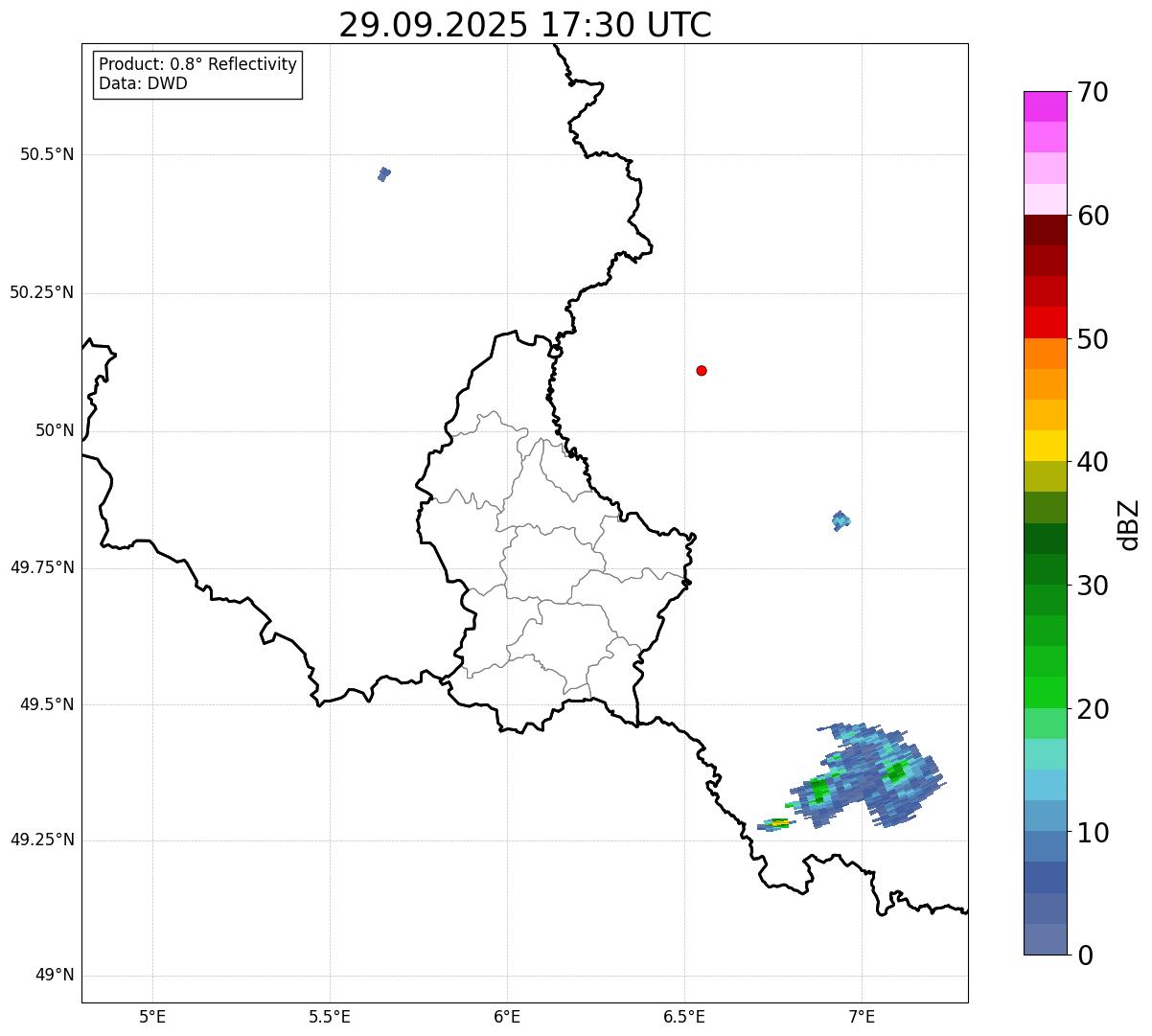This screenshot has height=1036, width=1152.
Task: Click the longitude label "5°E"
Action: [152, 1016]
